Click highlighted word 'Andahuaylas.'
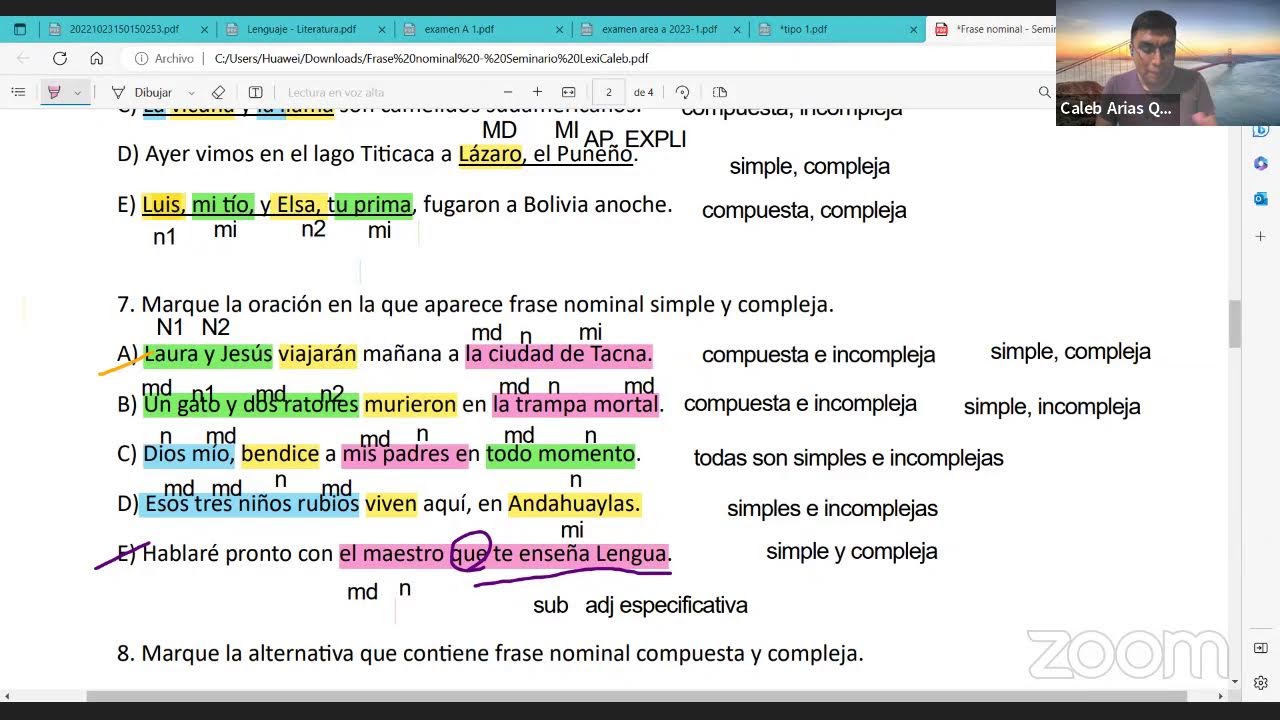1280x720 pixels. click(574, 504)
